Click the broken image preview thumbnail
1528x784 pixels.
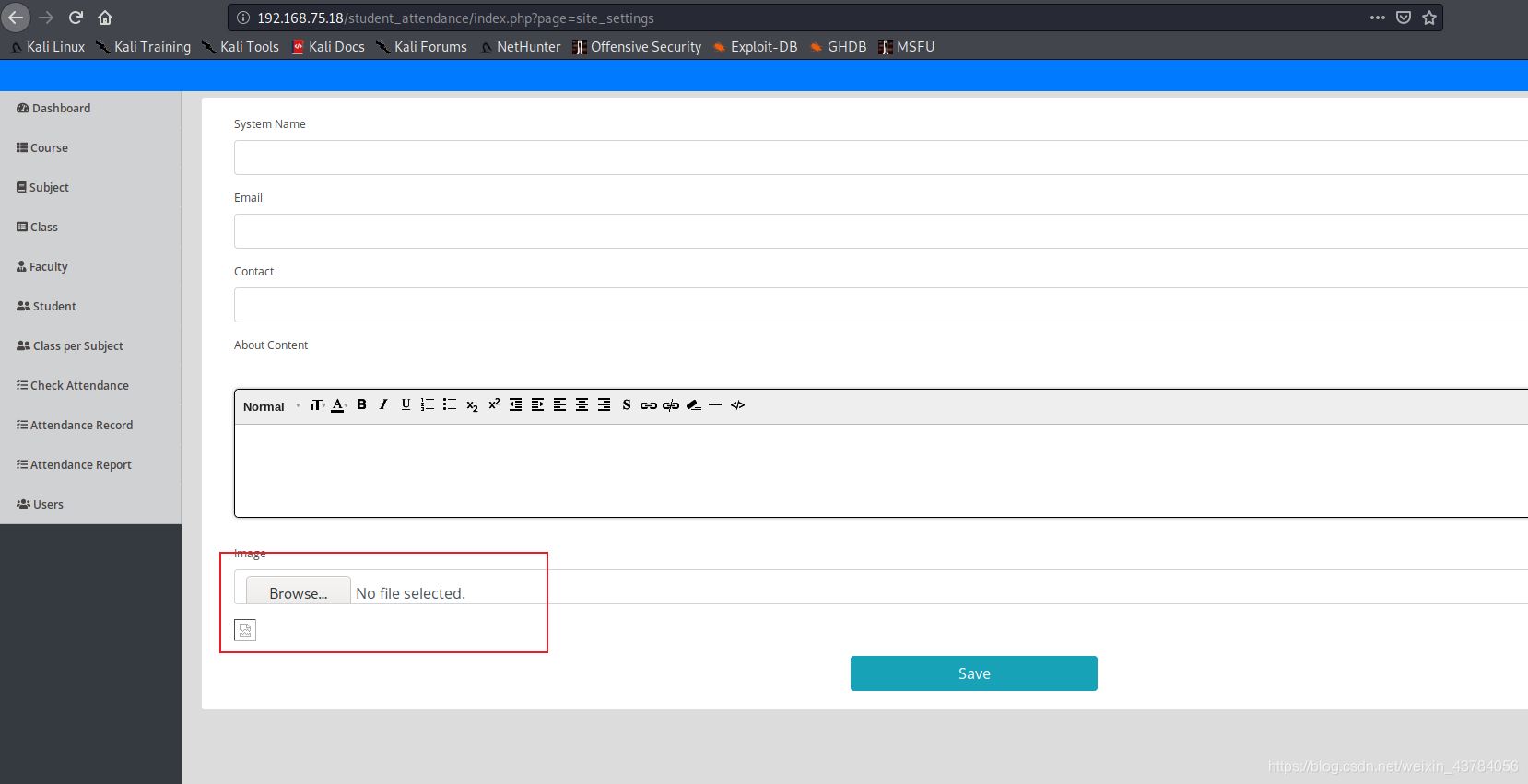click(x=245, y=630)
